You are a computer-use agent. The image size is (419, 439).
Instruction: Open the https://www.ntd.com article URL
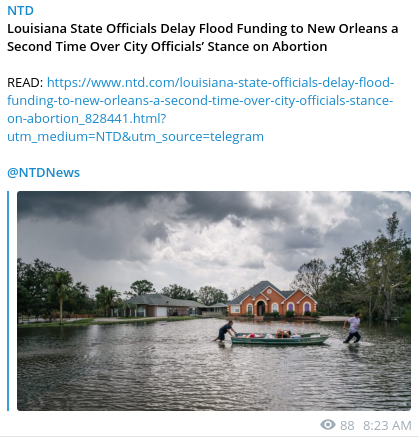220,82
